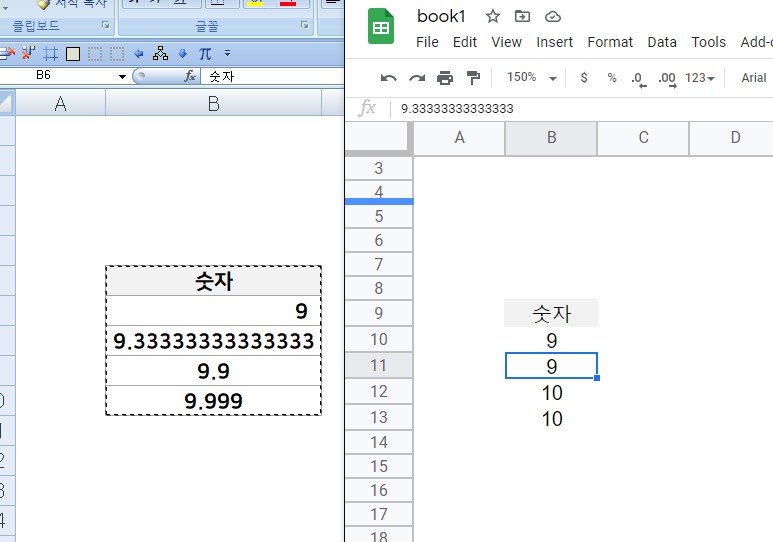Click the Excel select-all corner button
773x542 pixels.
click(7, 104)
